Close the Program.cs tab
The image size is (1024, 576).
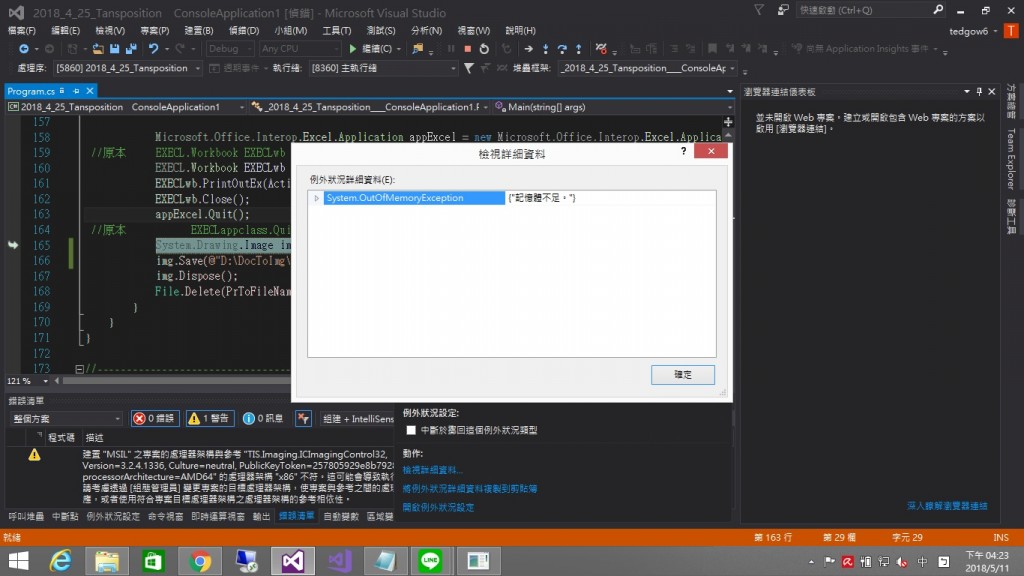90,91
